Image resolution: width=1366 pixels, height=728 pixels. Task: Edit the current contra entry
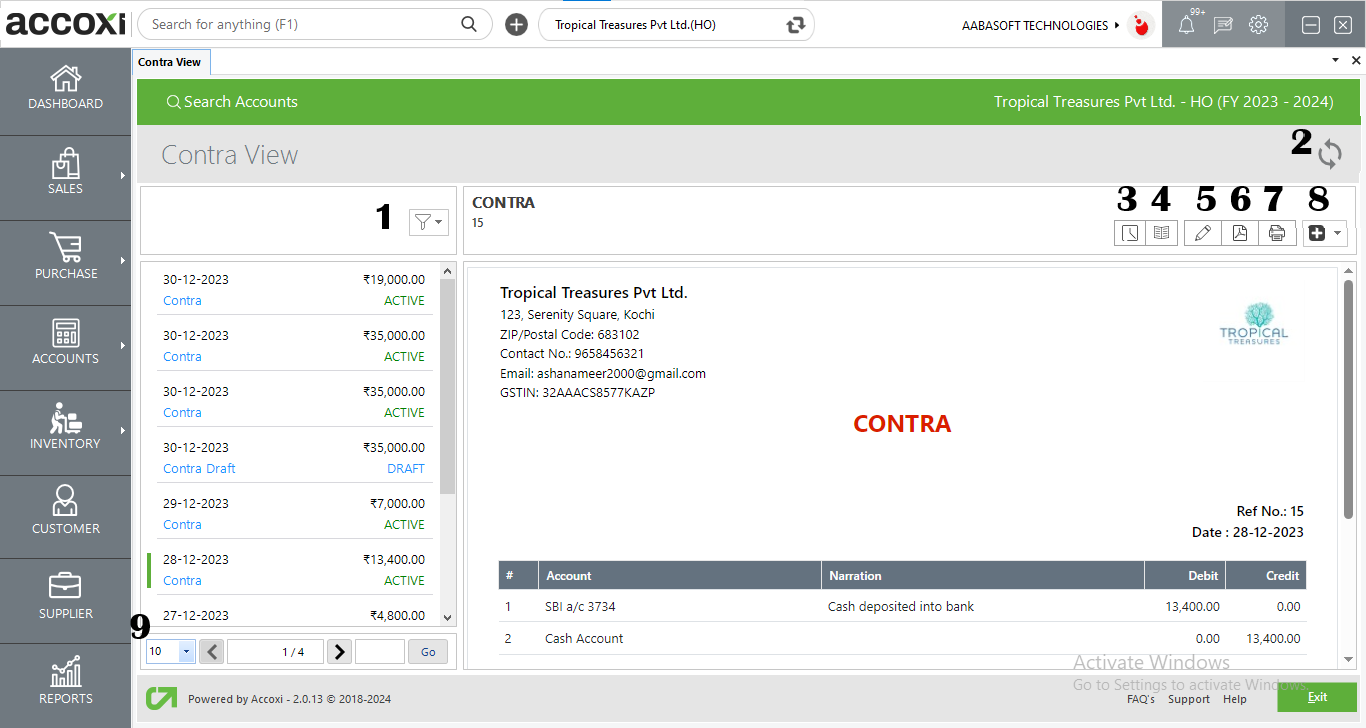1202,232
